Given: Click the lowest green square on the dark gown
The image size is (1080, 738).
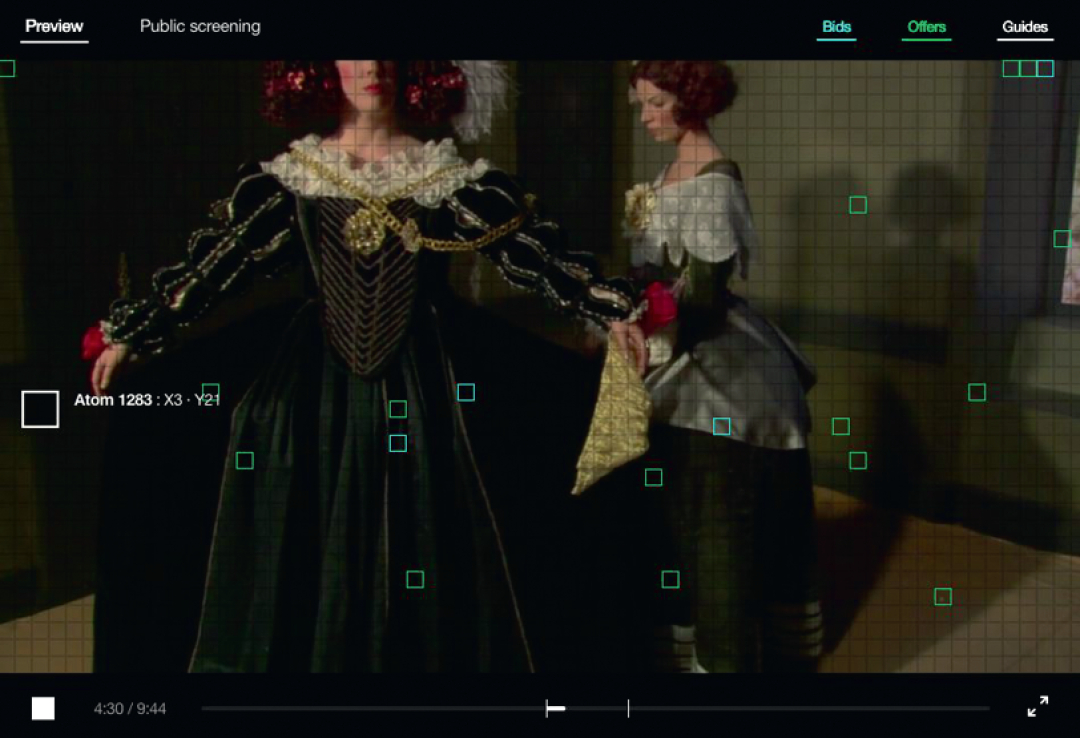Looking at the screenshot, I should [x=415, y=580].
